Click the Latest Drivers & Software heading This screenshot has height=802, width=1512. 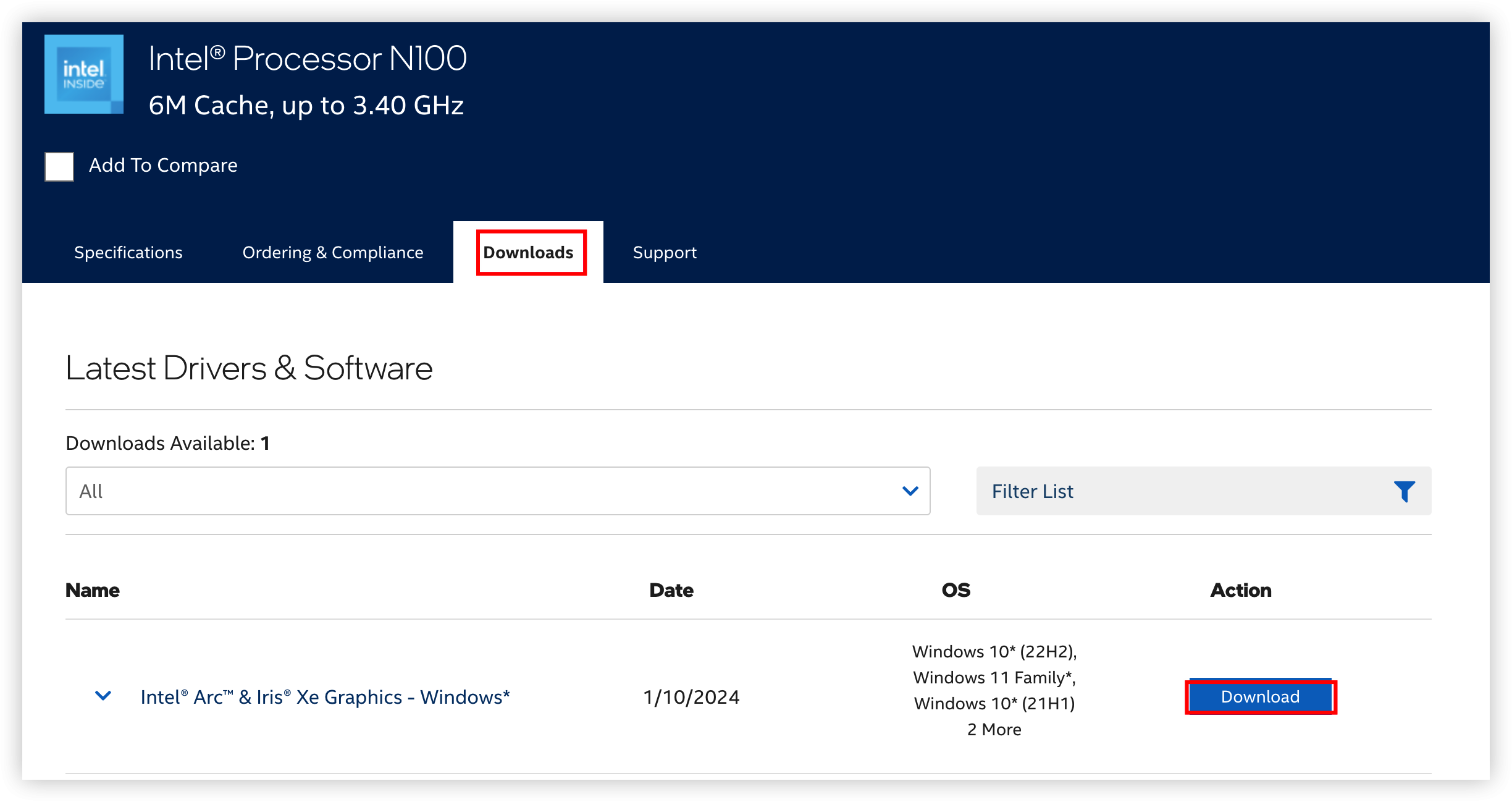(x=249, y=368)
